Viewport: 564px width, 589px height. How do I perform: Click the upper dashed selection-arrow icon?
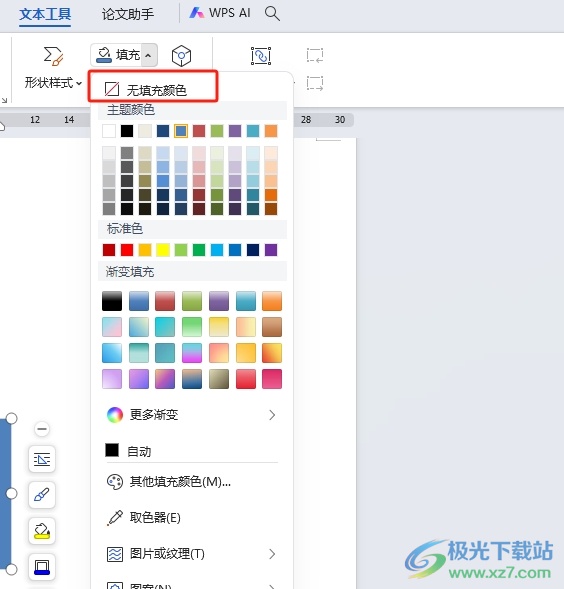point(315,55)
